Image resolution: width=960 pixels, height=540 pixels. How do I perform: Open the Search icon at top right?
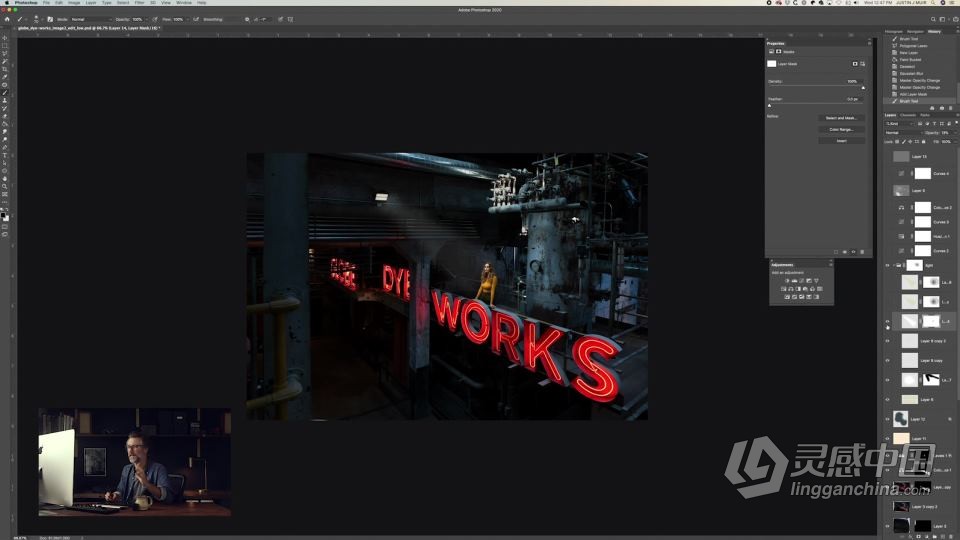click(x=933, y=19)
